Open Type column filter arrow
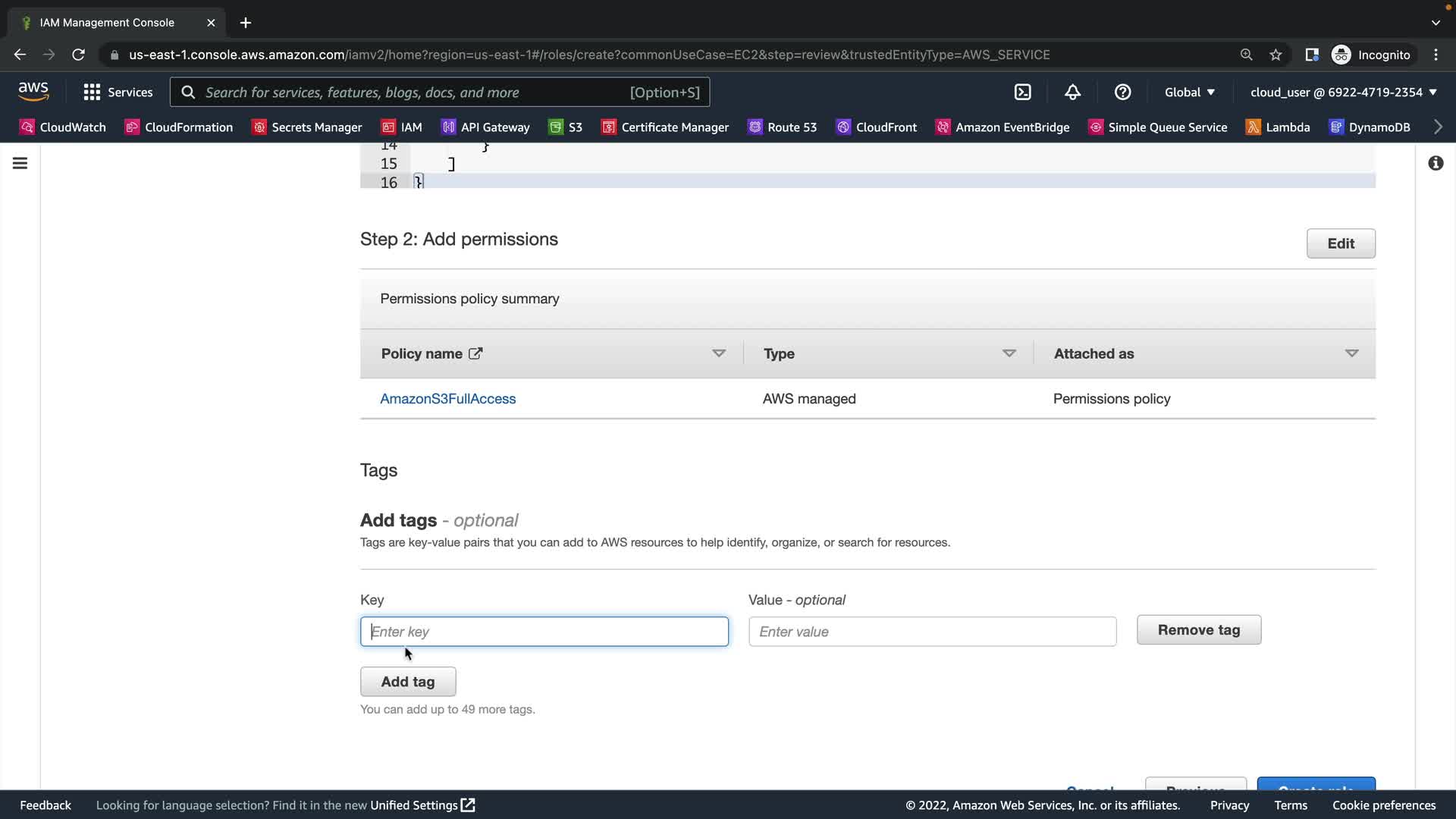Image resolution: width=1456 pixels, height=819 pixels. pyautogui.click(x=1009, y=353)
